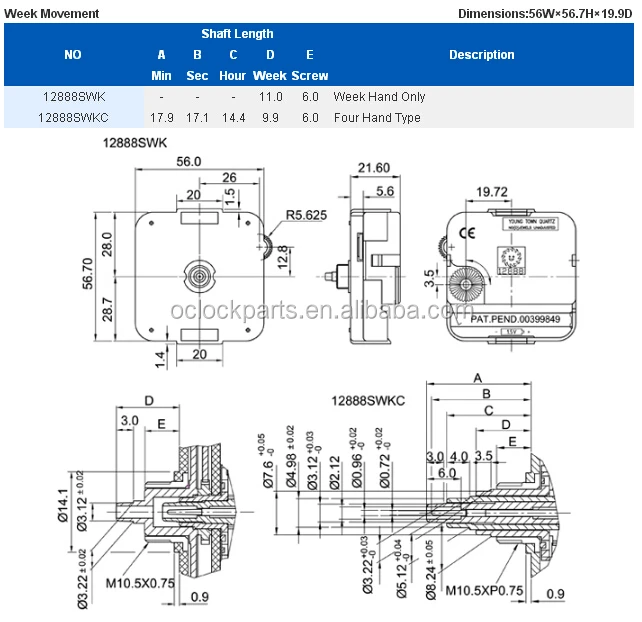This screenshot has width=642, height=622.
Task: Click the CE mark on back view
Action: pos(467,233)
